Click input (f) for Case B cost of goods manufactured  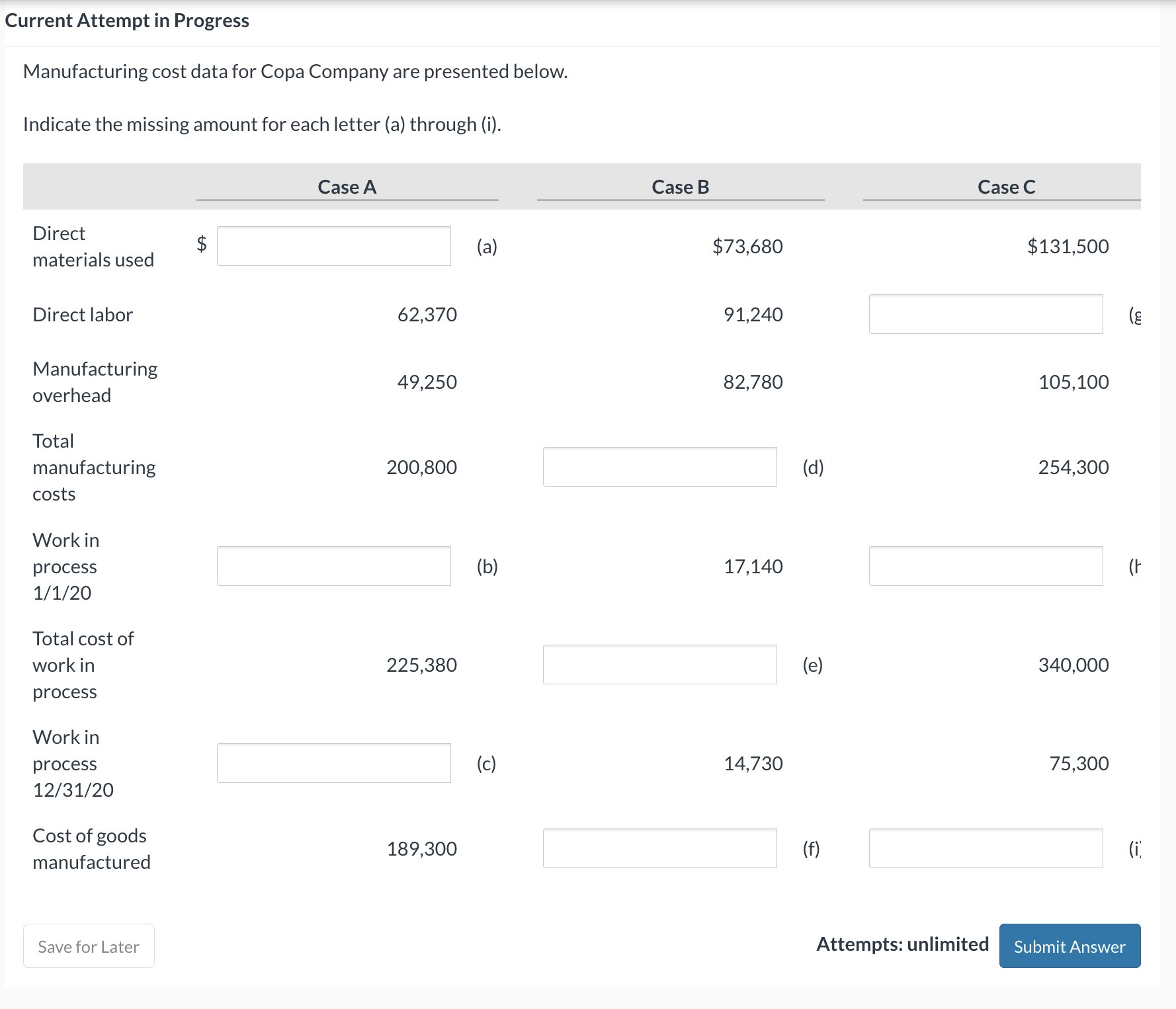[x=659, y=848]
